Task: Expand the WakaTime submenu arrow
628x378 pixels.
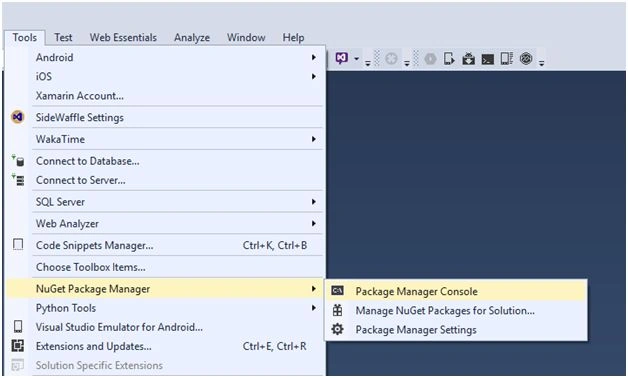Action: tap(314, 139)
